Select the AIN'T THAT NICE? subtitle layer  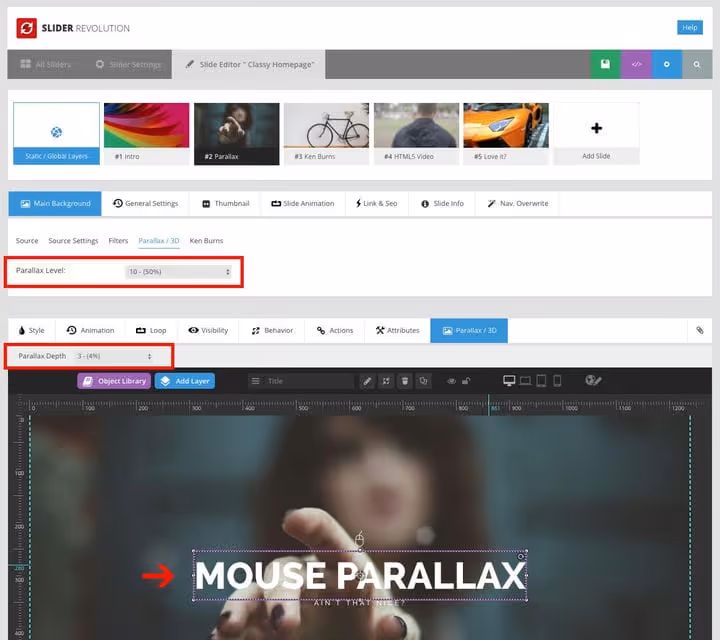click(360, 603)
